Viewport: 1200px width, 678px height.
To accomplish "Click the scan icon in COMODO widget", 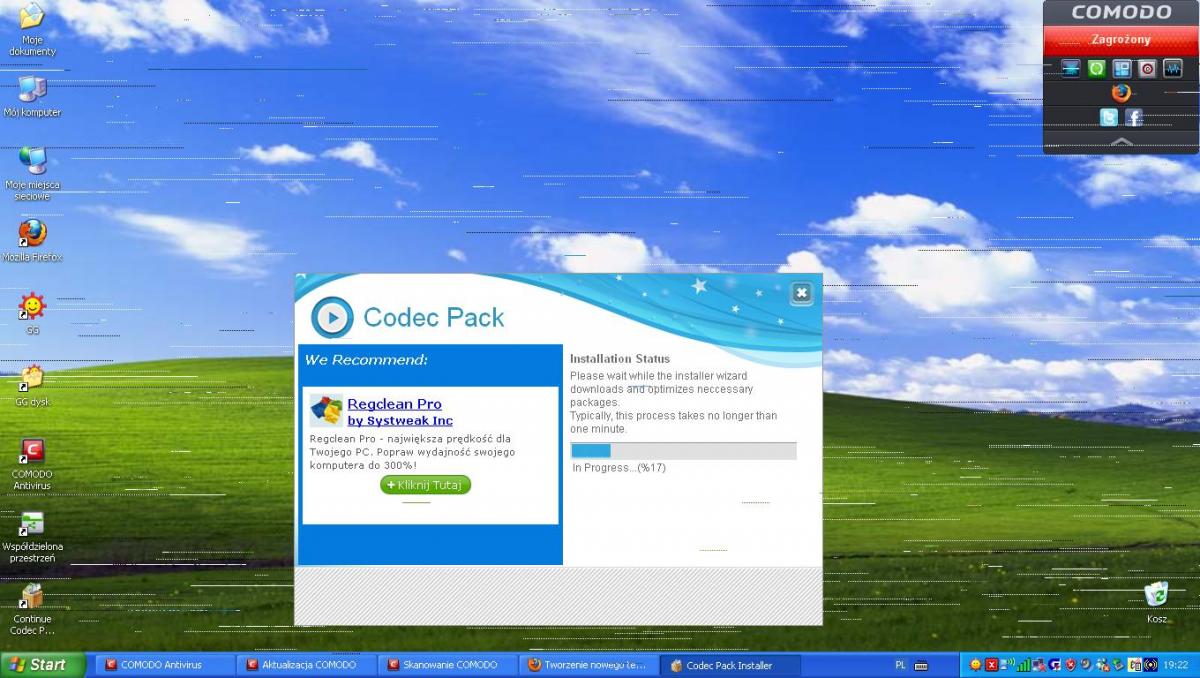I will [1071, 68].
